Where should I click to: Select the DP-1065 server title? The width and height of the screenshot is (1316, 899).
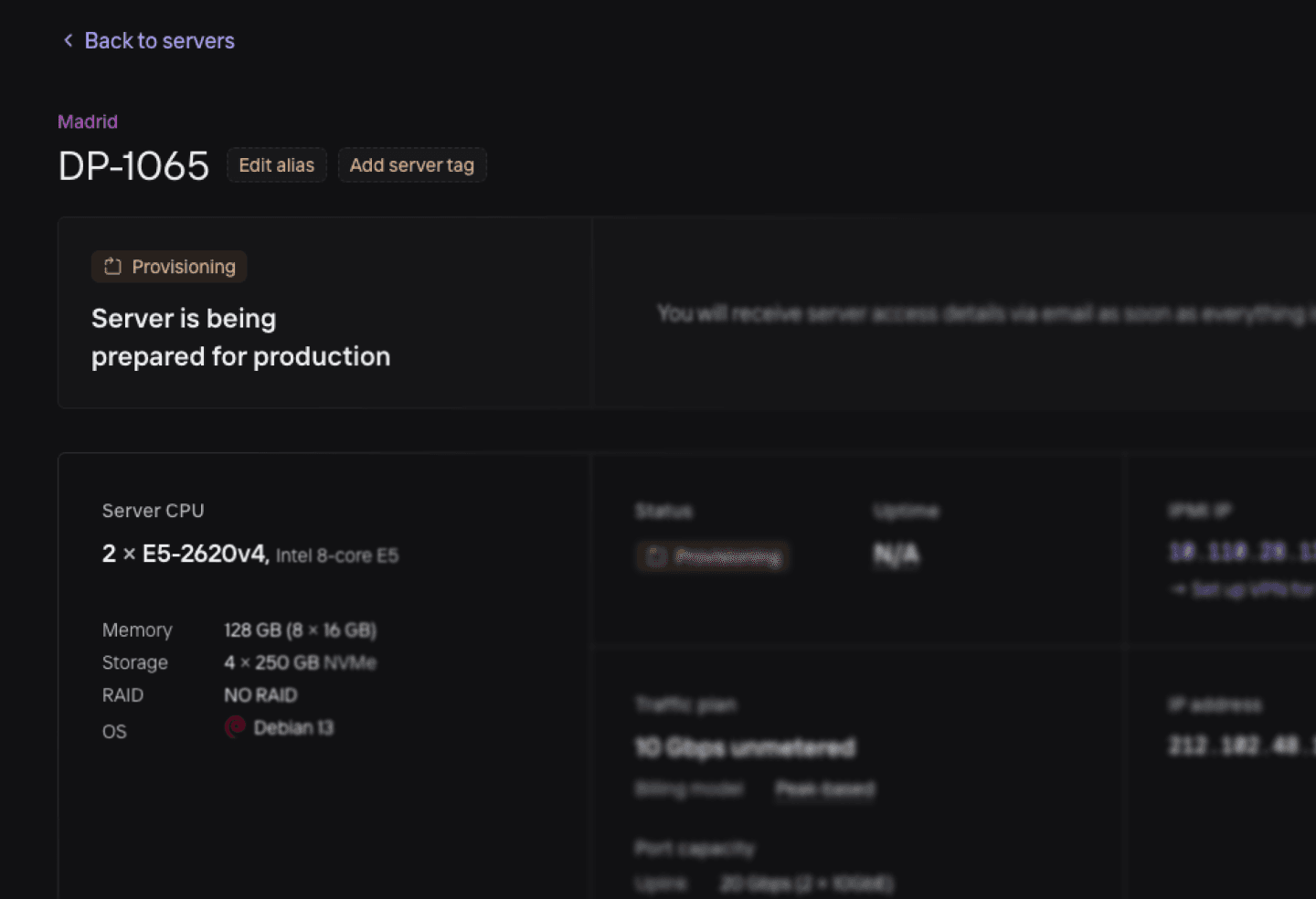coord(133,166)
